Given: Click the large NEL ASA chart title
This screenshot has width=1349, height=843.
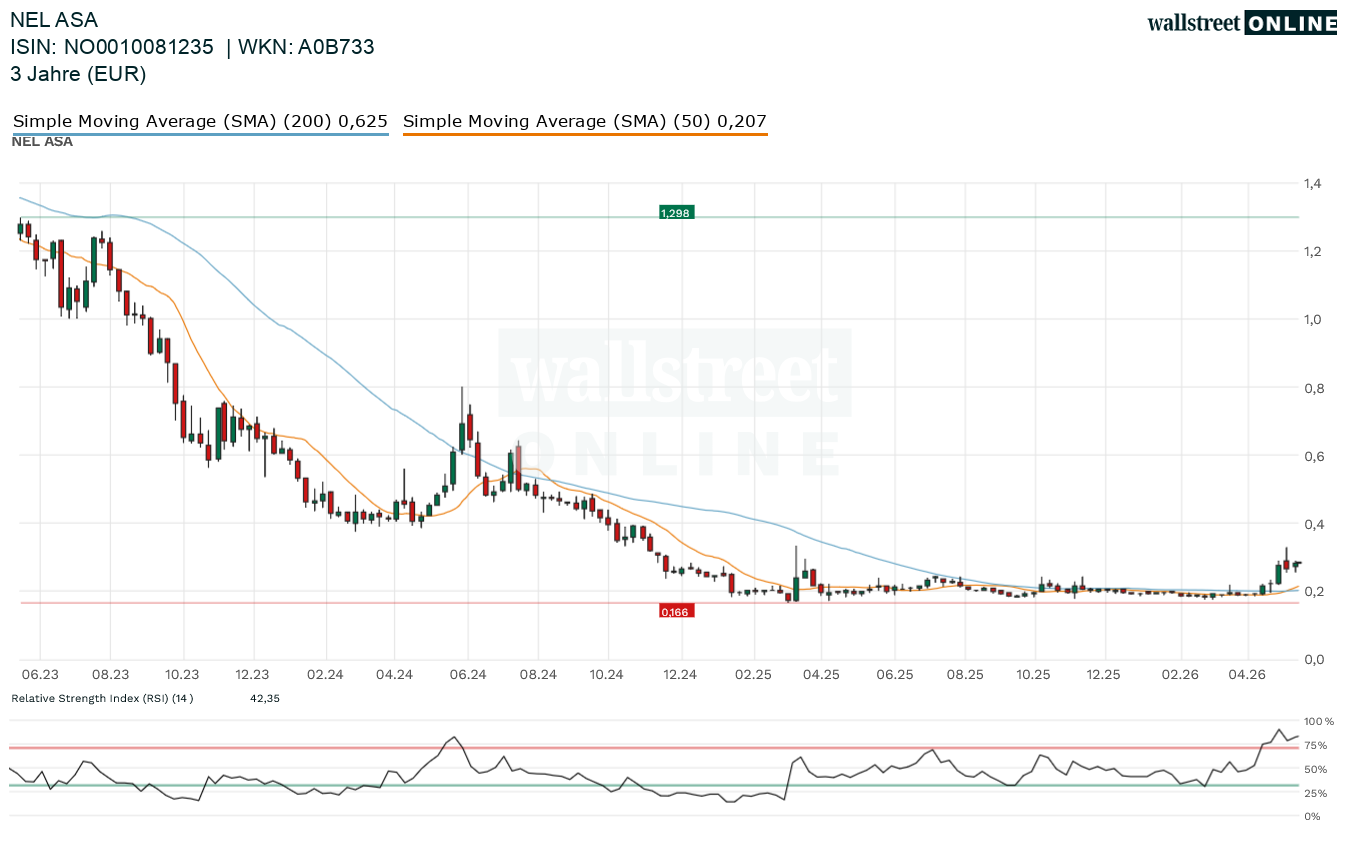Looking at the screenshot, I should click(54, 19).
